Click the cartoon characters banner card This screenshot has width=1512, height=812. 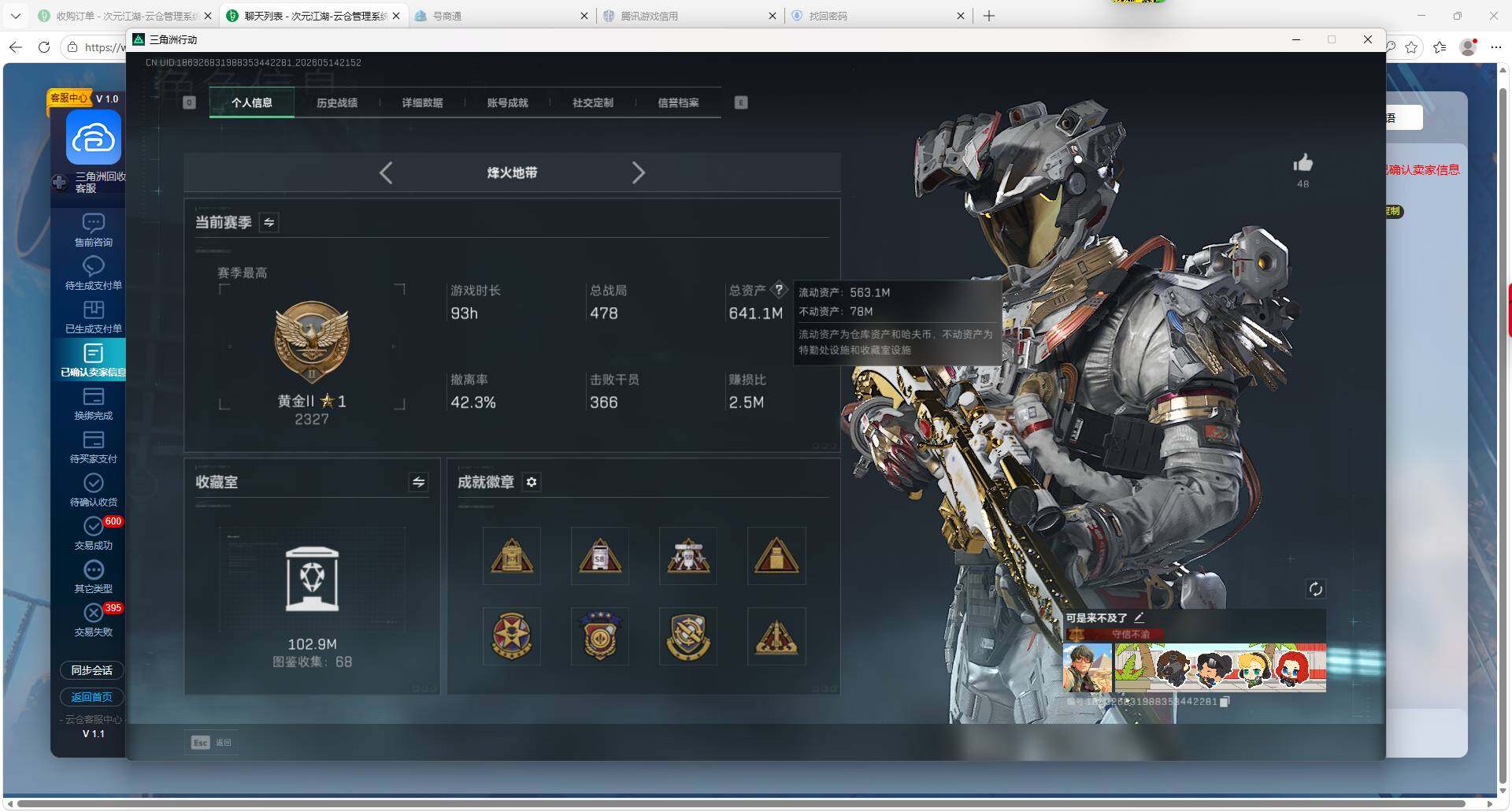1220,668
